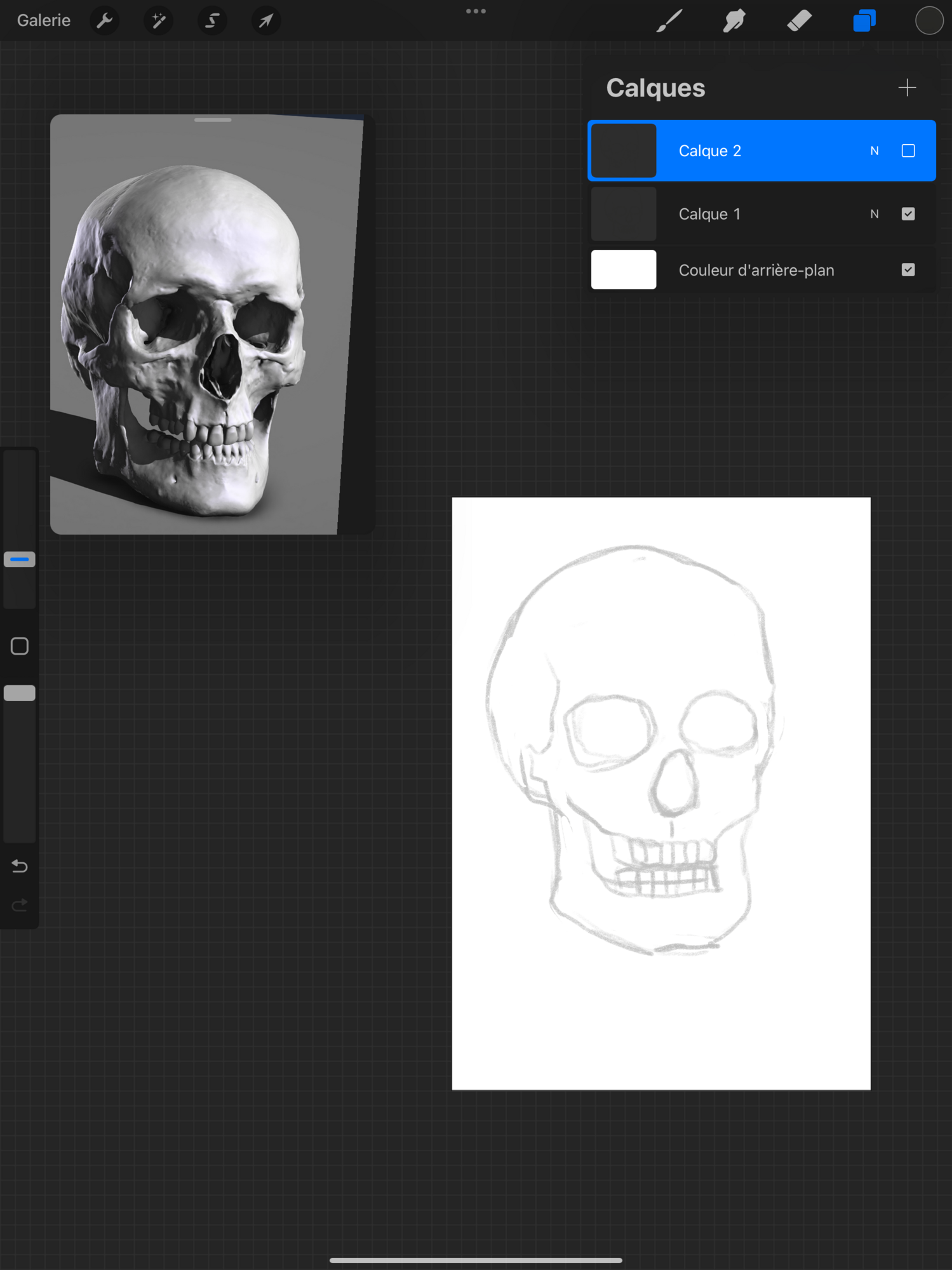Open the active color circle
This screenshot has height=1270, width=952.
point(929,21)
